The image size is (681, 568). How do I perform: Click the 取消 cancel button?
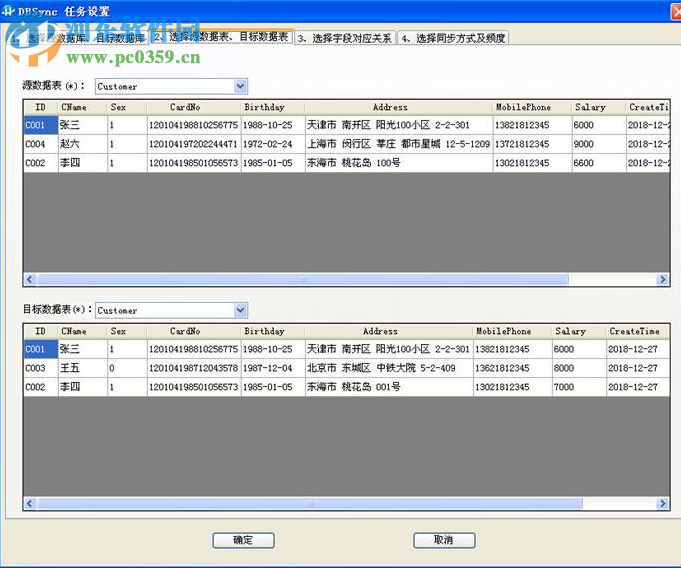444,540
